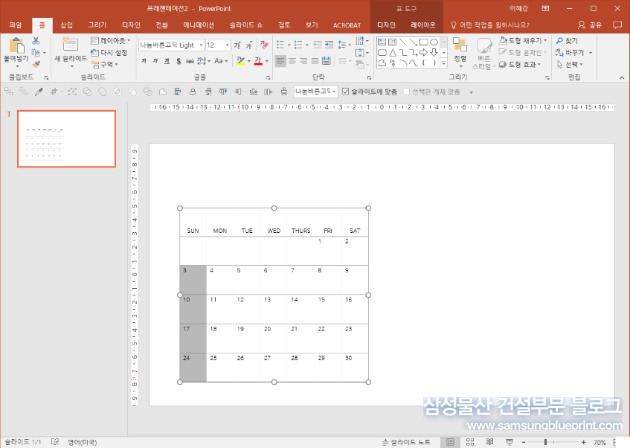This screenshot has height=448, width=630.
Task: Switch to Reading view icon
Action: [x=489, y=442]
